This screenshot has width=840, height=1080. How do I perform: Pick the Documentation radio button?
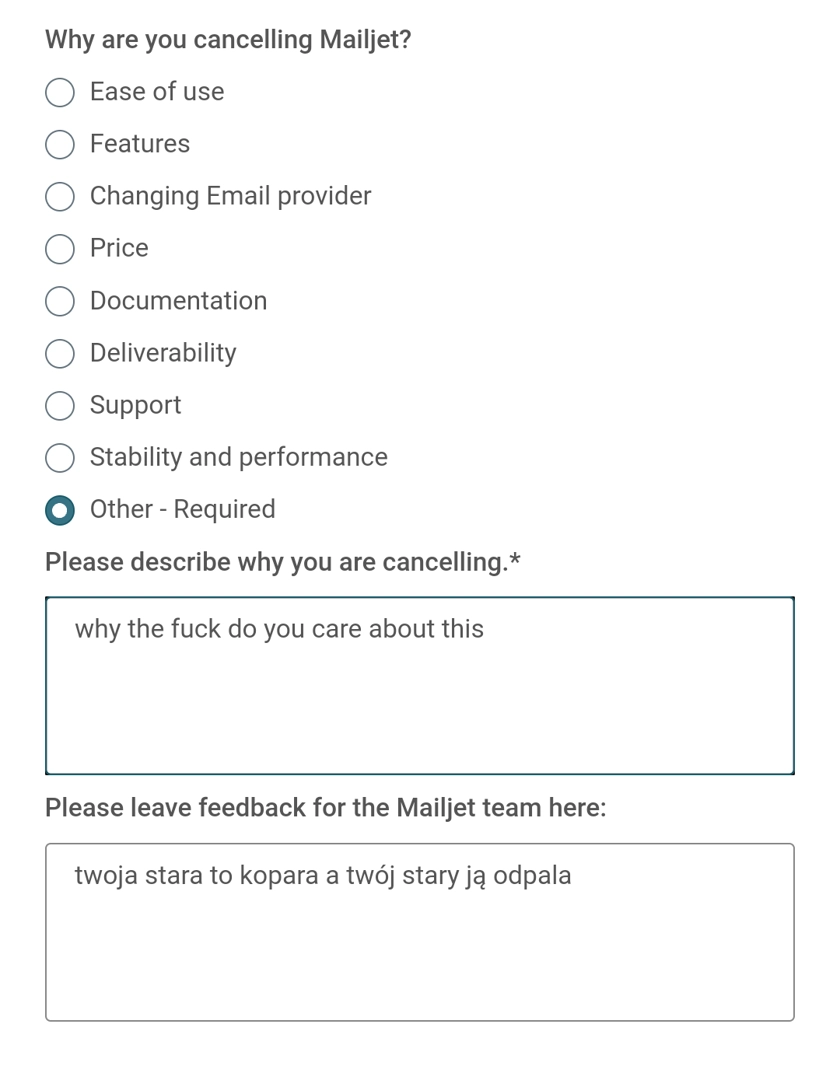tap(60, 301)
